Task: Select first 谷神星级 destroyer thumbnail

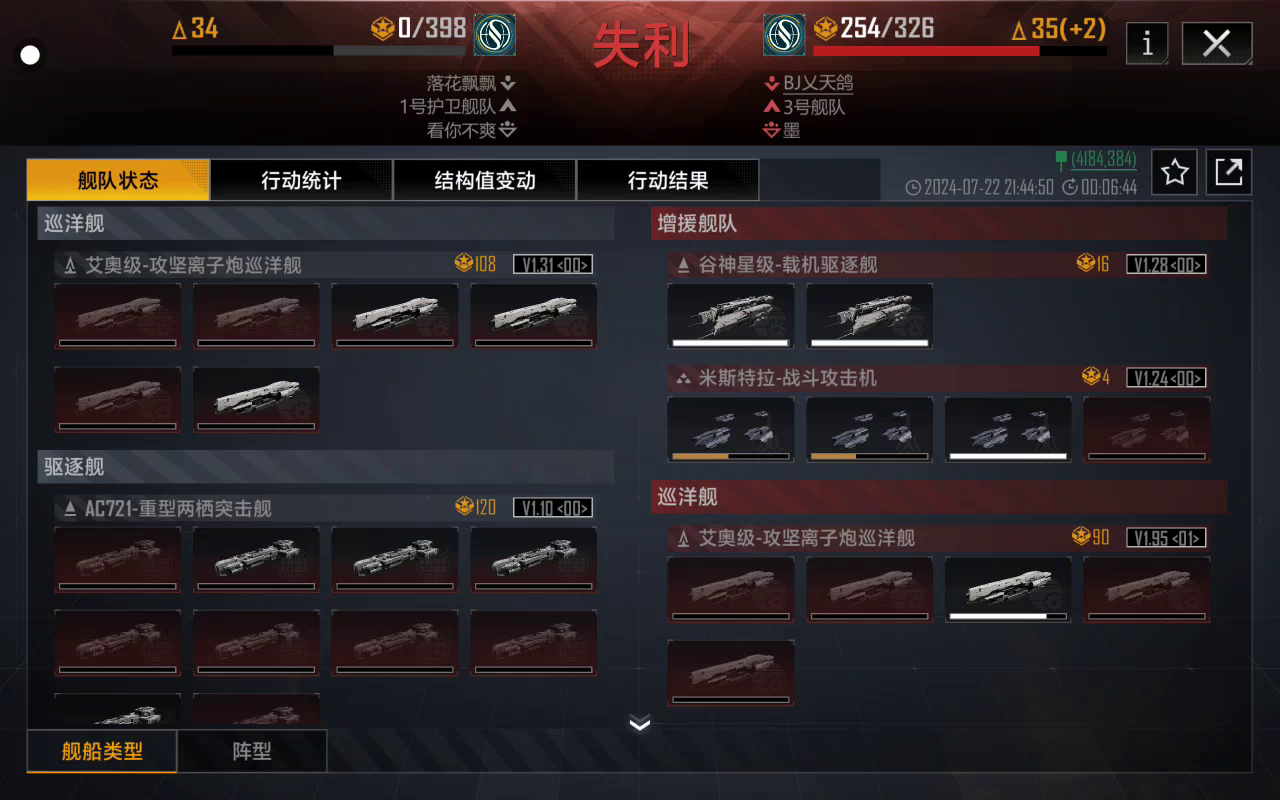Action: pyautogui.click(x=731, y=316)
